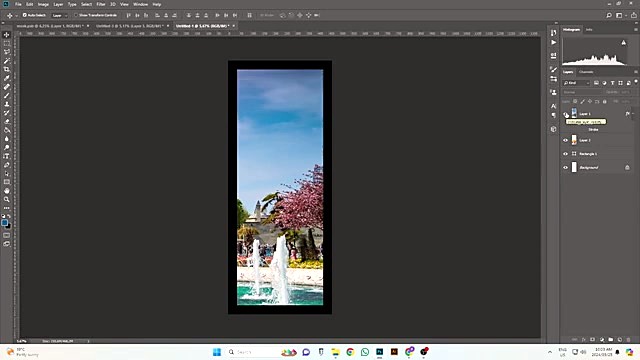The width and height of the screenshot is (640, 360).
Task: Open the Layer menu
Action: click(x=58, y=4)
